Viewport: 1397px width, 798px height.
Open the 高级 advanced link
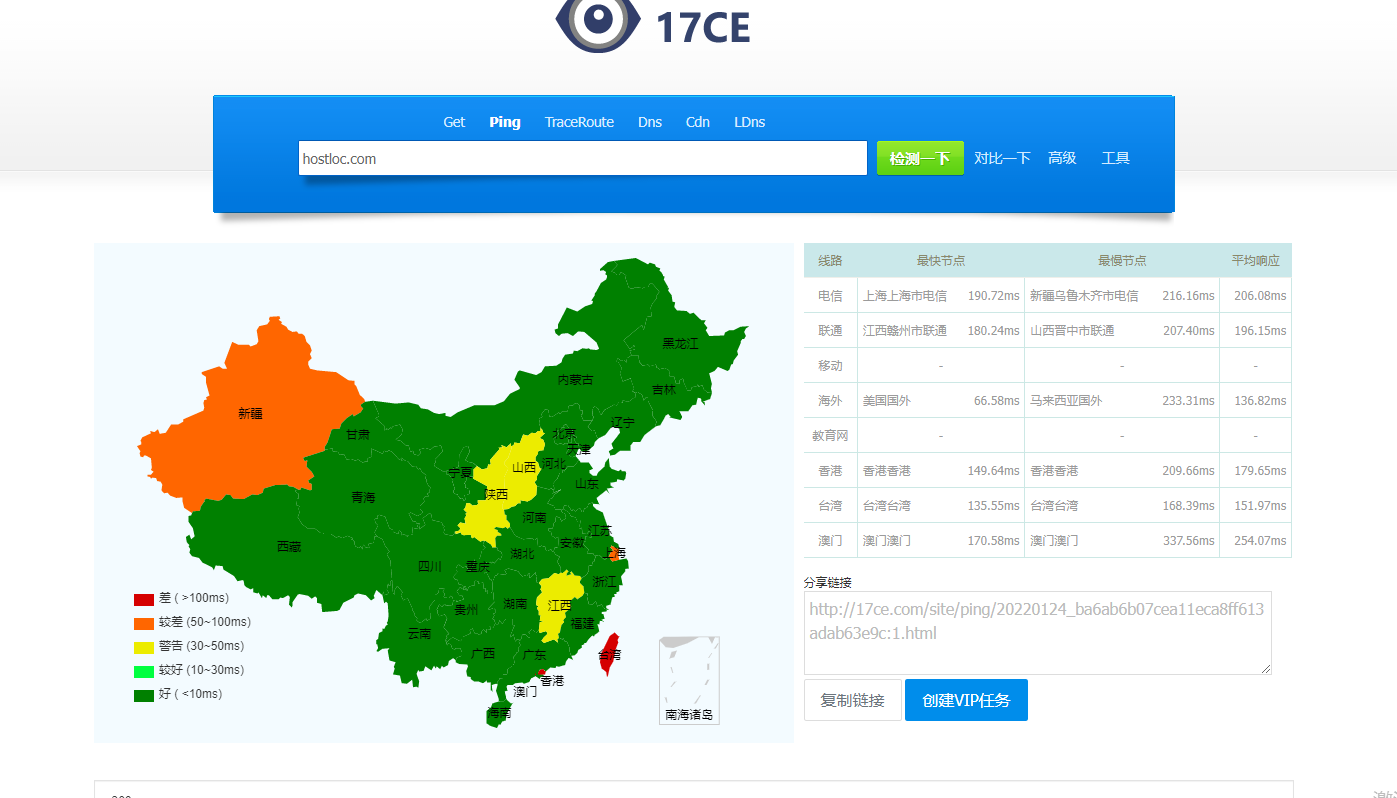[x=1062, y=158]
